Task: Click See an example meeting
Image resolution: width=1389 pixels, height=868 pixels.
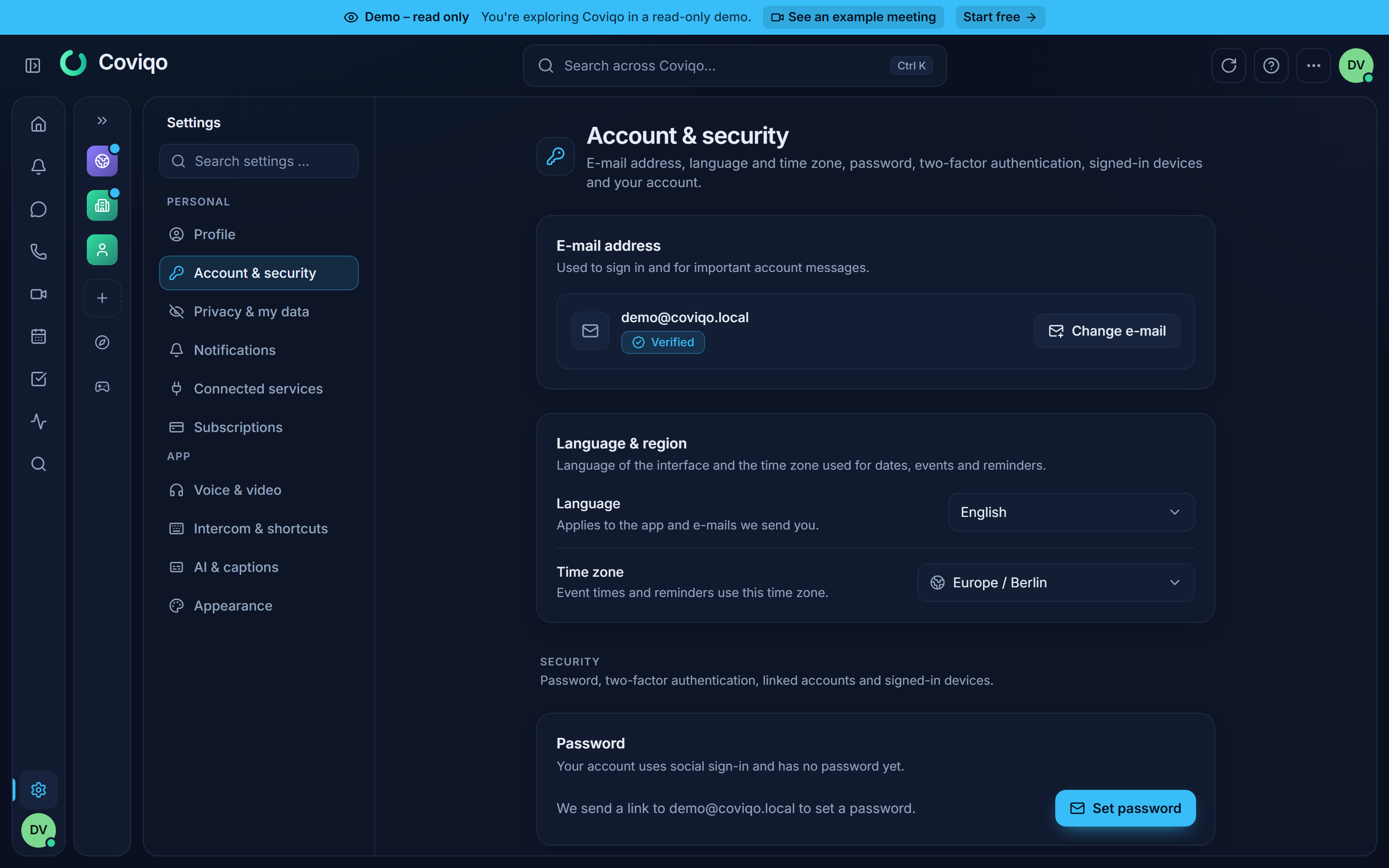Action: pos(854,17)
